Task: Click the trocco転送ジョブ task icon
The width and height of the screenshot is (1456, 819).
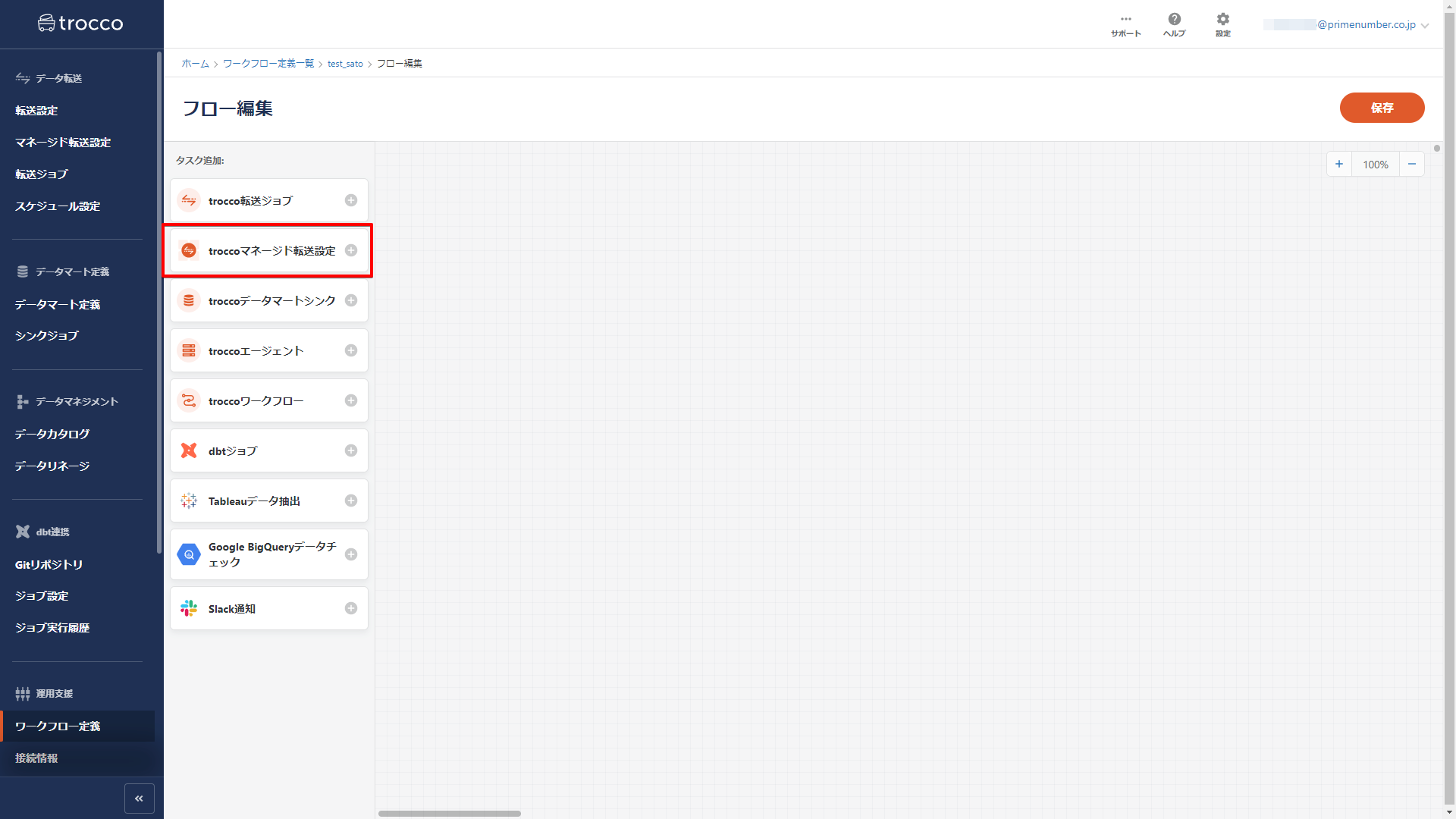Action: (189, 200)
